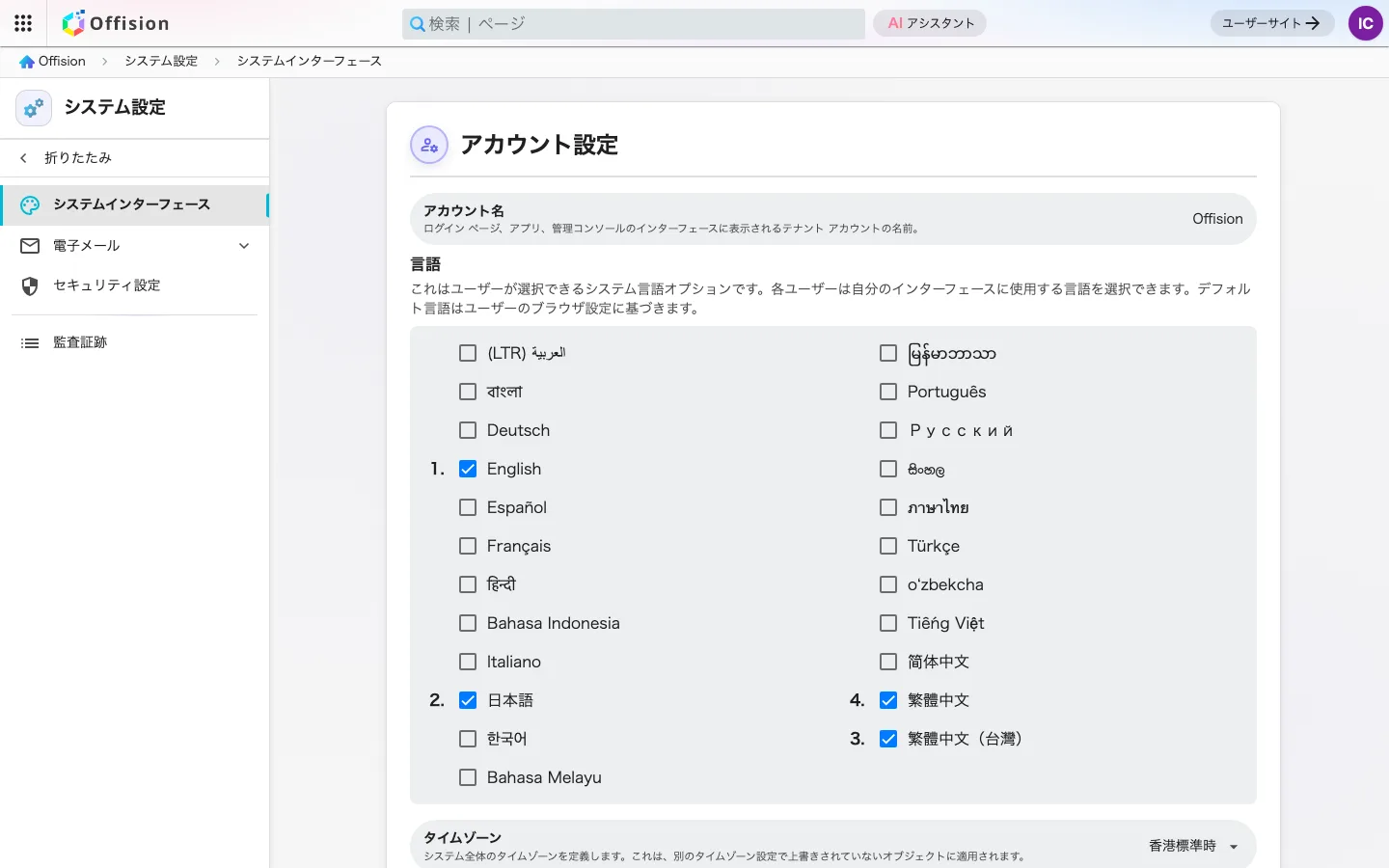Enable the 한국어 language checkbox
The width and height of the screenshot is (1389, 868).
click(x=468, y=739)
